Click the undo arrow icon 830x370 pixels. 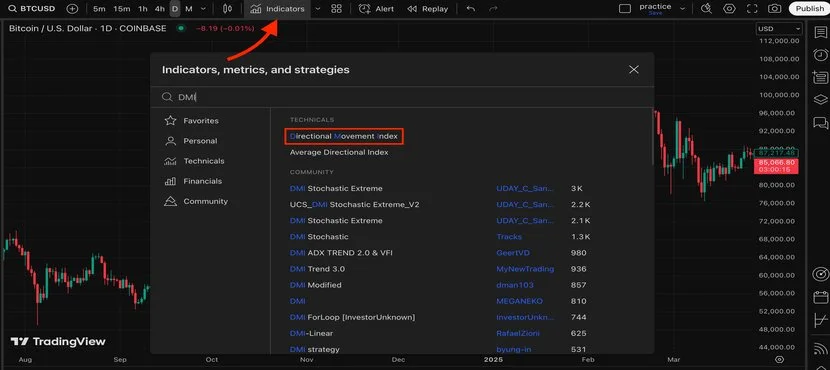[x=470, y=8]
